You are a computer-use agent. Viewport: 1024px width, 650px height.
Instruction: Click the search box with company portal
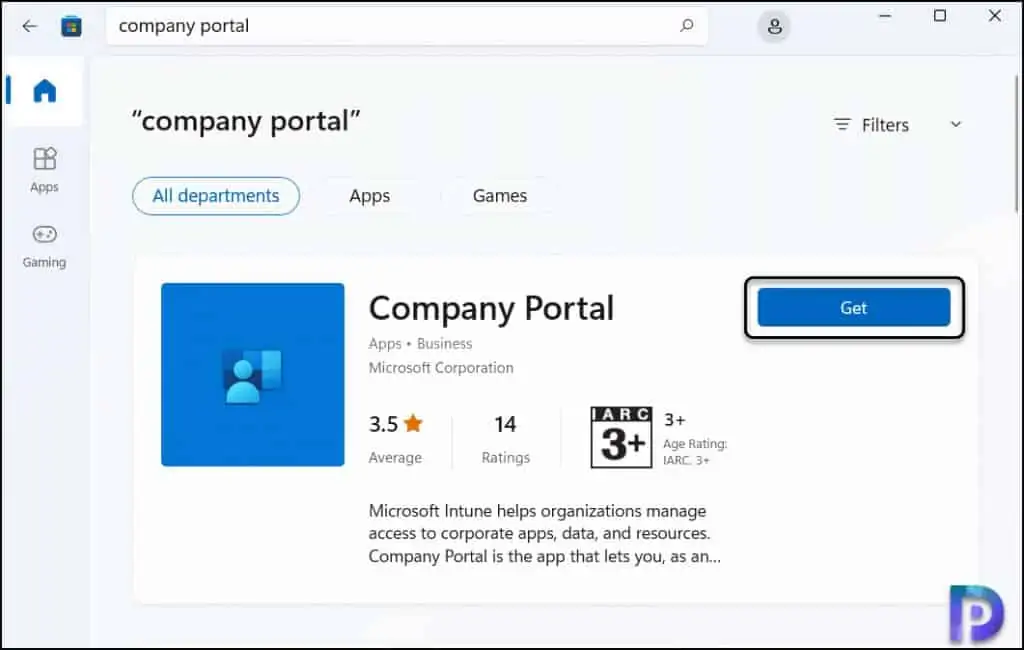coord(406,26)
